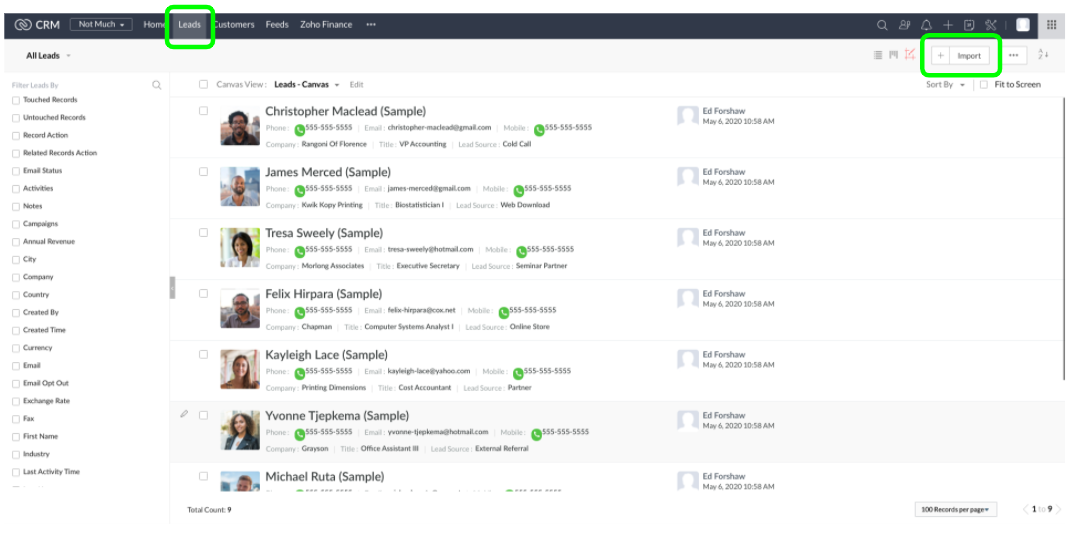The height and width of the screenshot is (539, 1074).
Task: Click Felix Hirpara's green phone call icon
Action: (299, 312)
